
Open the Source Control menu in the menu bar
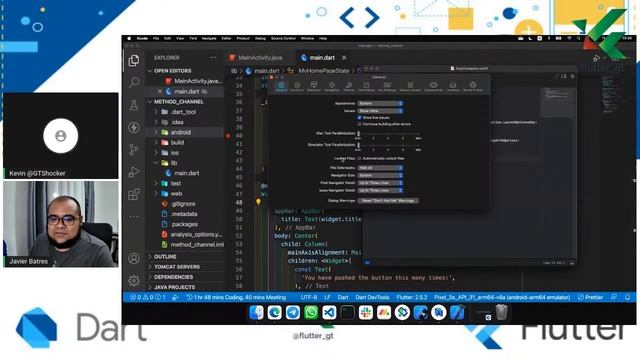[283, 38]
